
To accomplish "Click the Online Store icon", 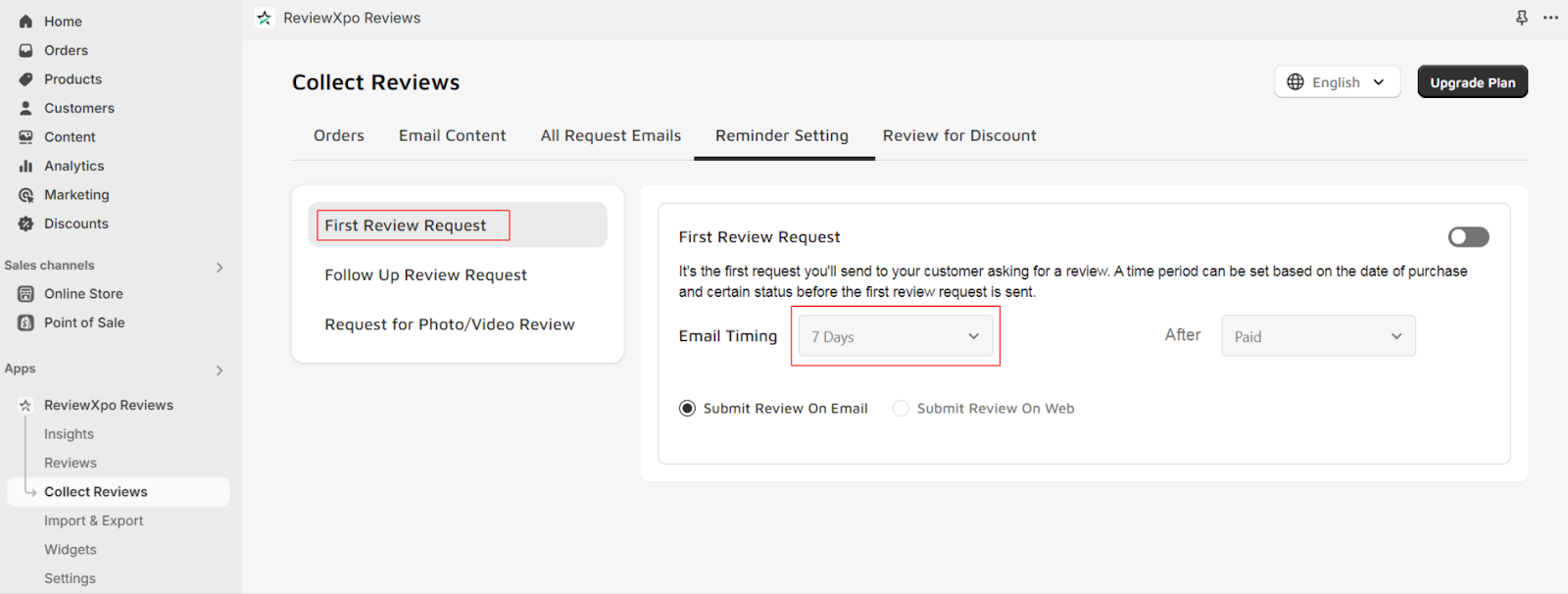I will (x=25, y=294).
